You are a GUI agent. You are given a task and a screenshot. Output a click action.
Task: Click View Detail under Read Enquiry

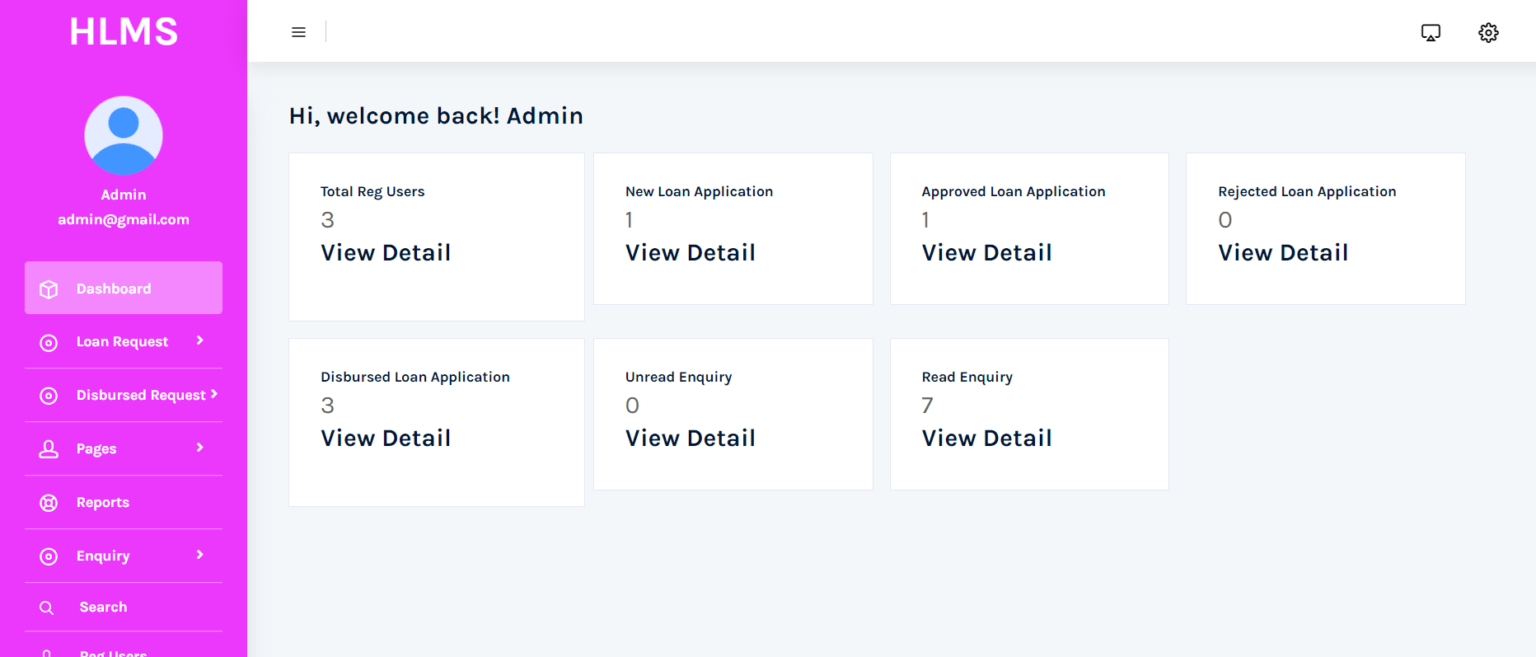pos(986,437)
